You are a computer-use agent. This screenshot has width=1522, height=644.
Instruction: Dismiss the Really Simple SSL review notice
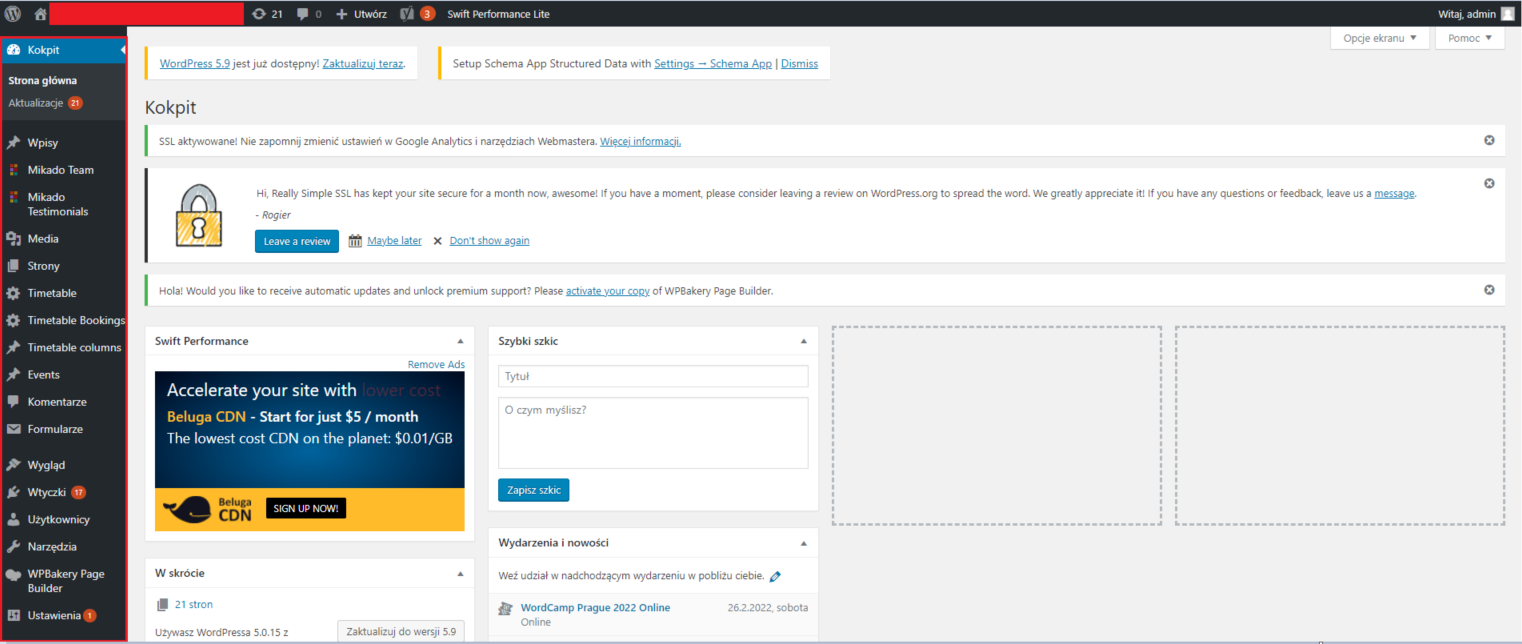(x=1489, y=183)
